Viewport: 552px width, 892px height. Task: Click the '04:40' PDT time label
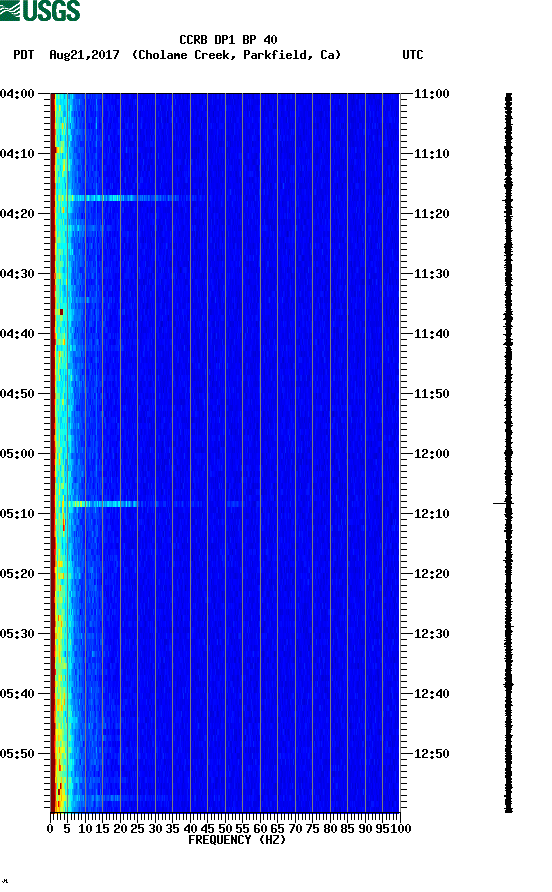pos(18,334)
